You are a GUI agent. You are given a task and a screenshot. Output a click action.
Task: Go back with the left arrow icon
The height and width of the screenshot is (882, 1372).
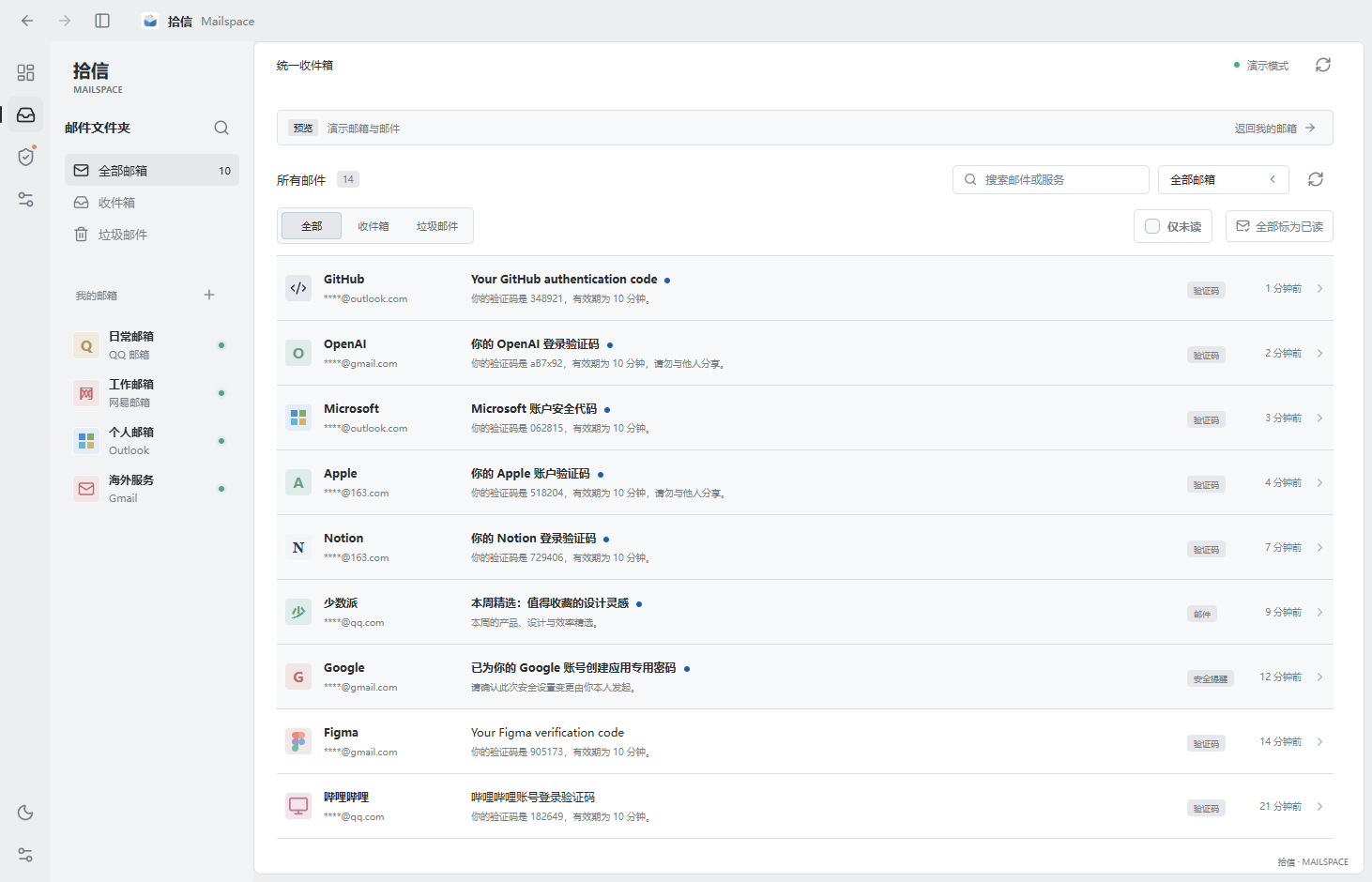pyautogui.click(x=27, y=21)
